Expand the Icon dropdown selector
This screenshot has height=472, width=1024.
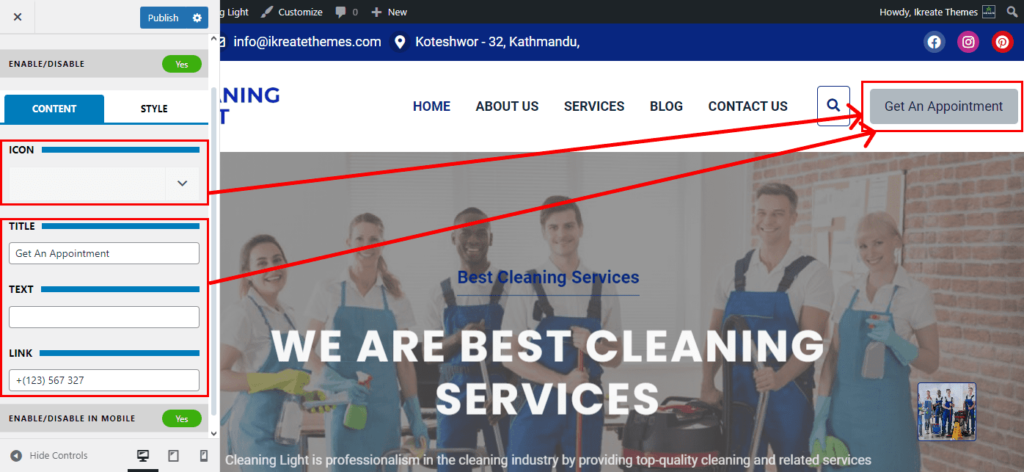click(x=182, y=183)
